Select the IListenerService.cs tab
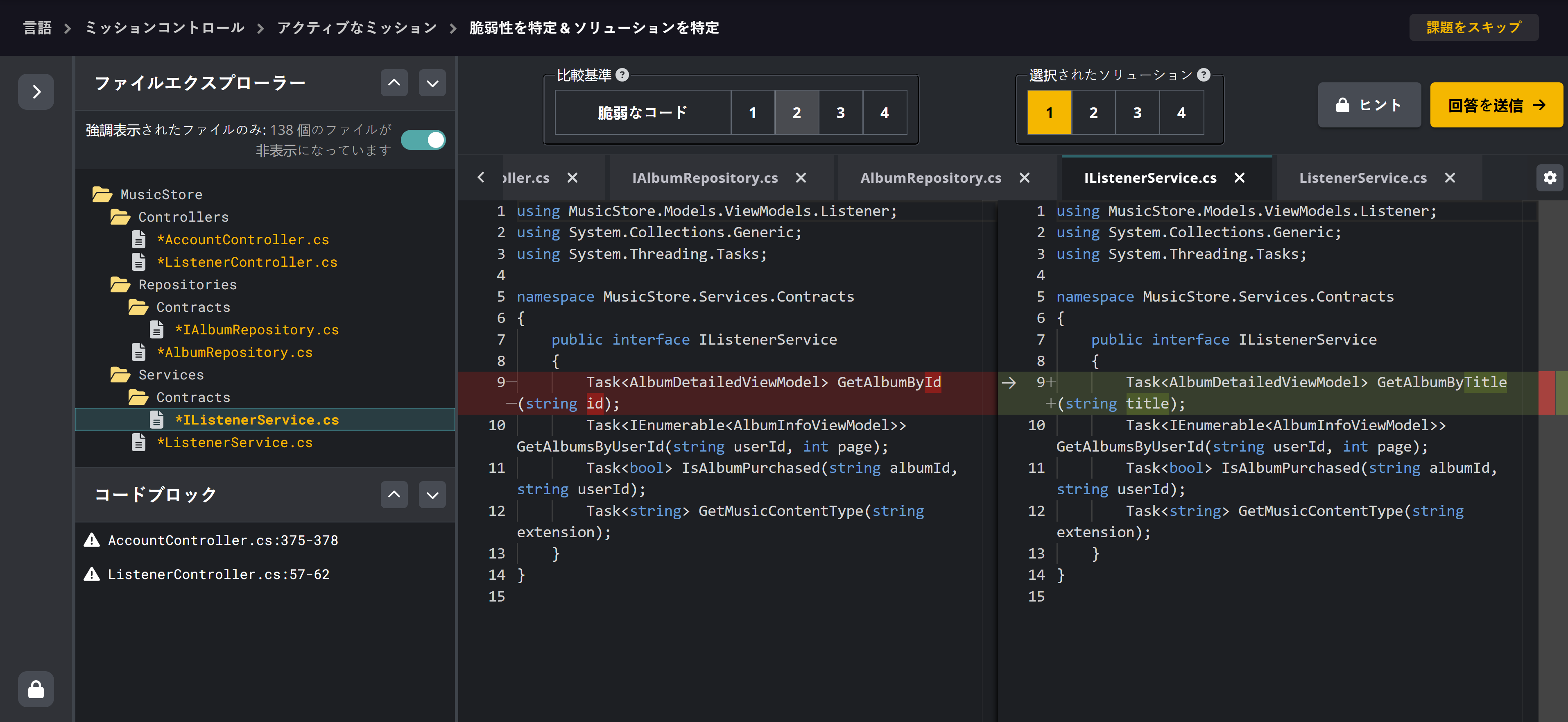This screenshot has height=722, width=1568. [1150, 178]
